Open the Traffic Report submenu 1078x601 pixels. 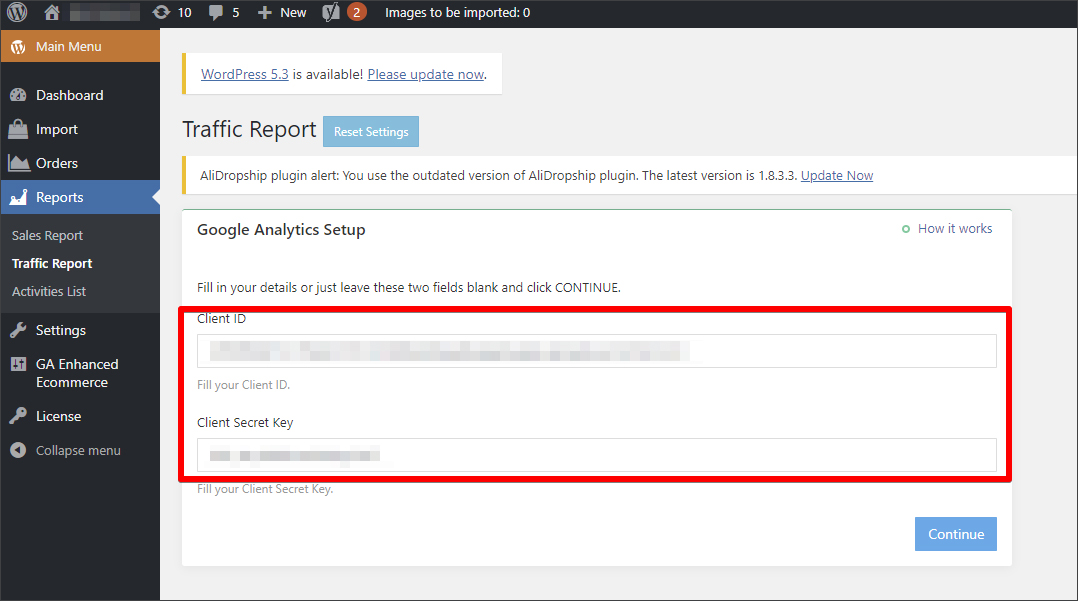click(x=52, y=263)
